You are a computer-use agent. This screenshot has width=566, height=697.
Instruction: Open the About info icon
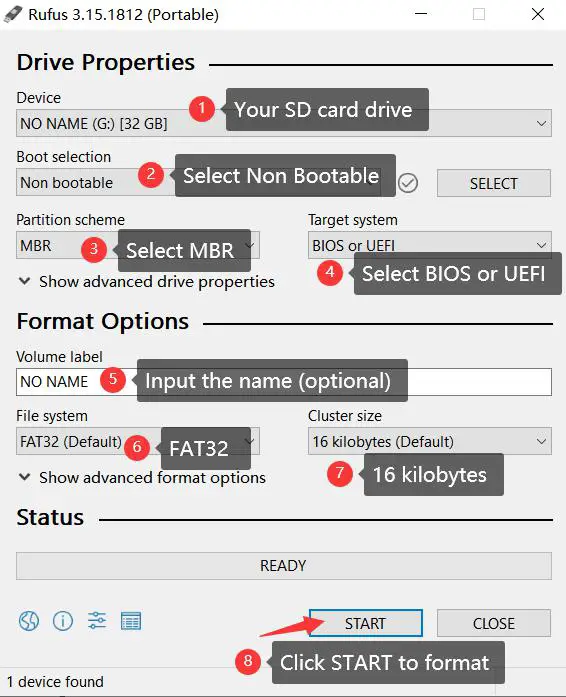click(63, 621)
